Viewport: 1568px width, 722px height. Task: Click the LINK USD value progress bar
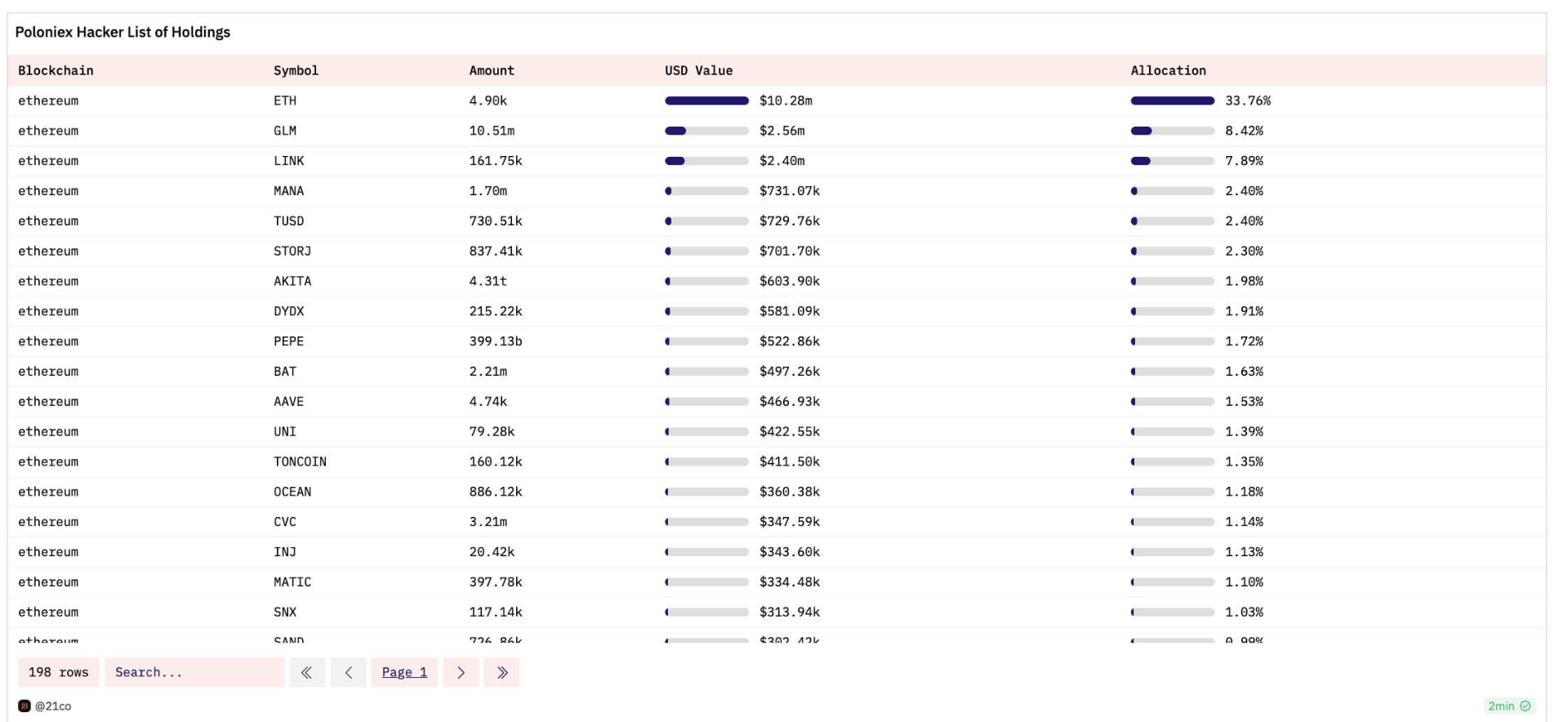[x=706, y=161]
